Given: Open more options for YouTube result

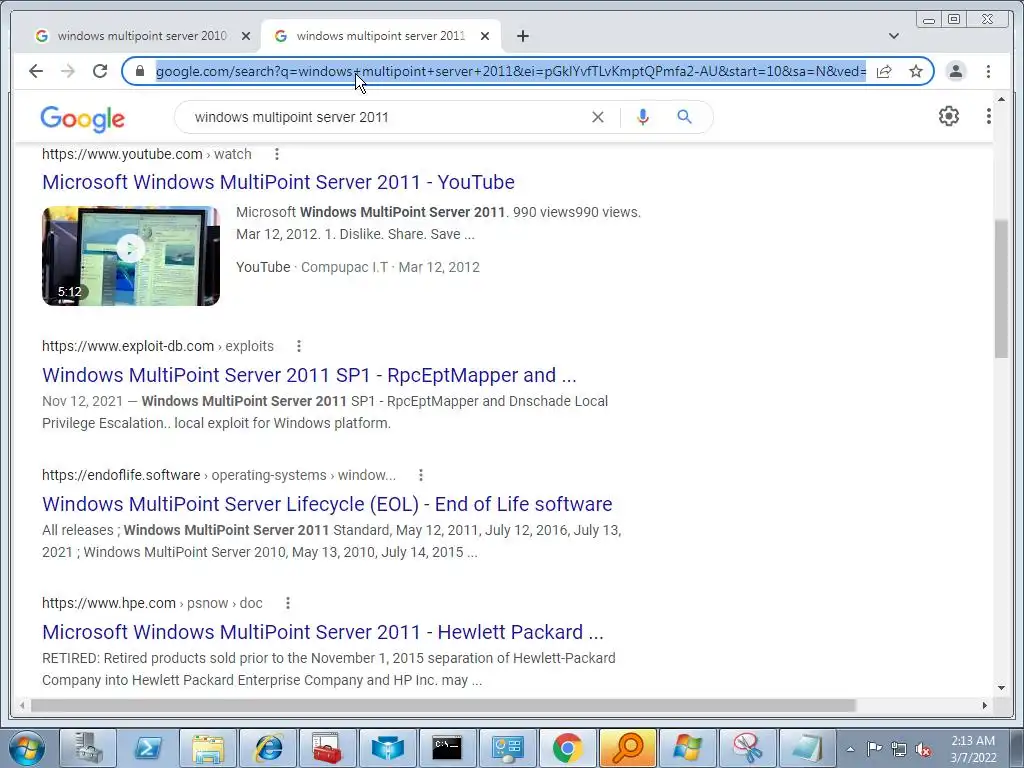Looking at the screenshot, I should click(277, 154).
